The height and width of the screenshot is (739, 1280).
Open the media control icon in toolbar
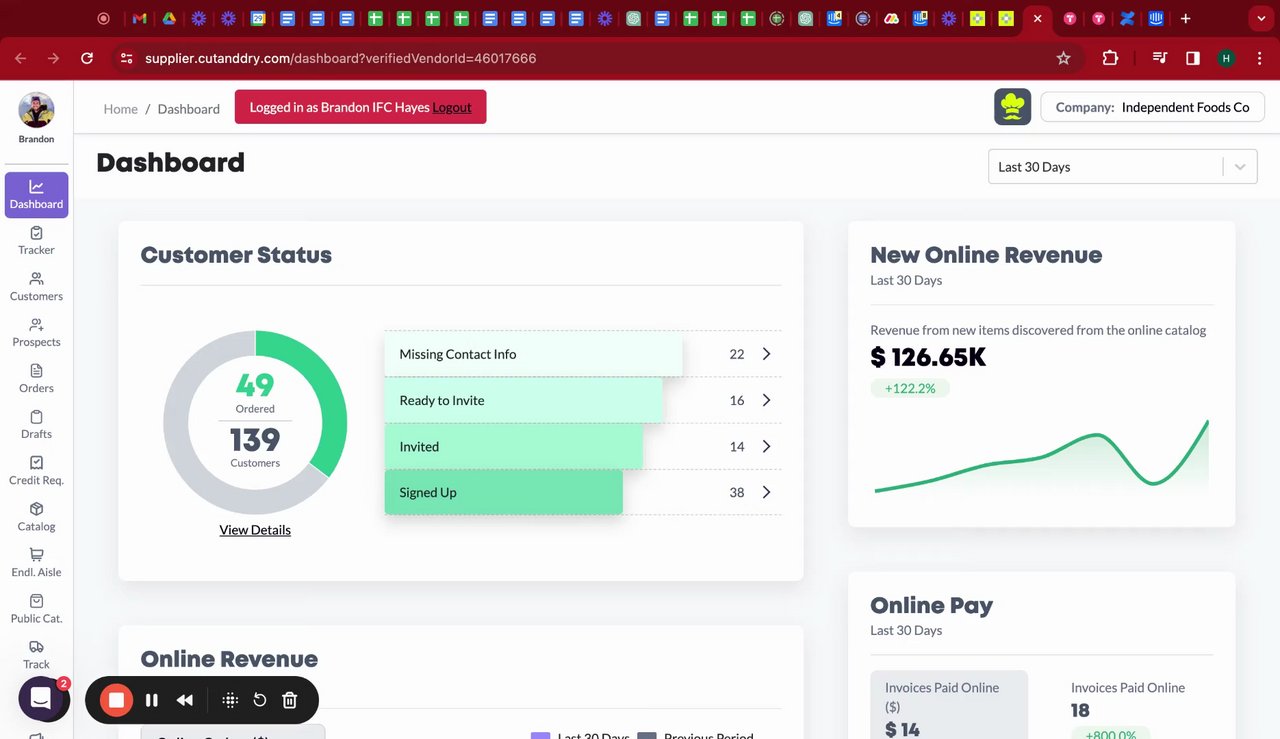(x=1160, y=58)
